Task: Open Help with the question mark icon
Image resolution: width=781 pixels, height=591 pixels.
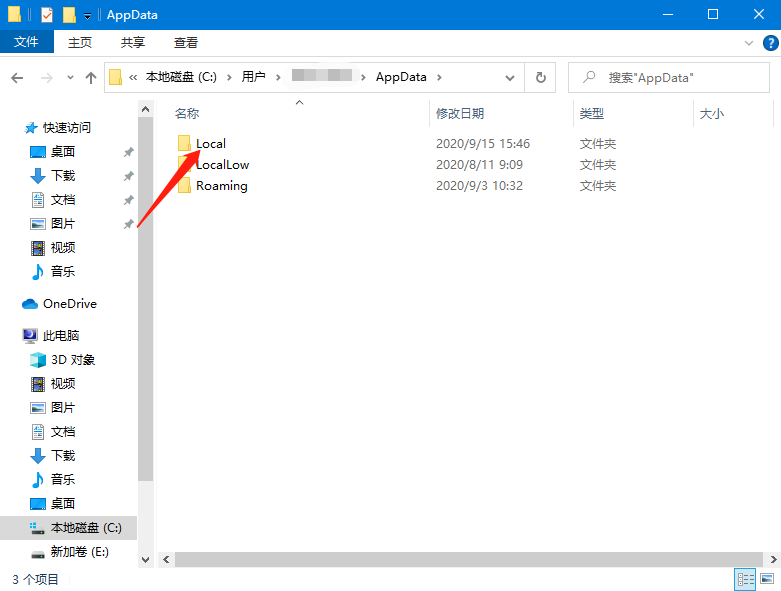Action: click(x=771, y=43)
